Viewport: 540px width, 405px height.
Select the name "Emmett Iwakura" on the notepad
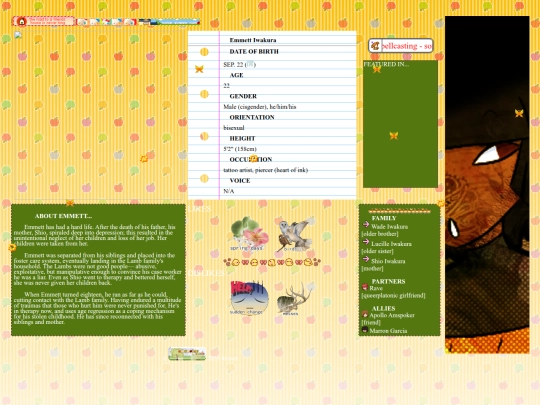(253, 40)
